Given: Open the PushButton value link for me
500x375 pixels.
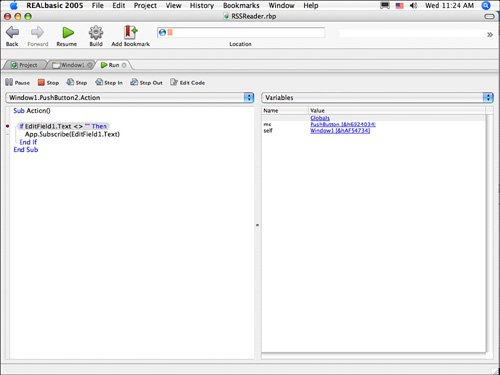Looking at the screenshot, I should [x=343, y=124].
